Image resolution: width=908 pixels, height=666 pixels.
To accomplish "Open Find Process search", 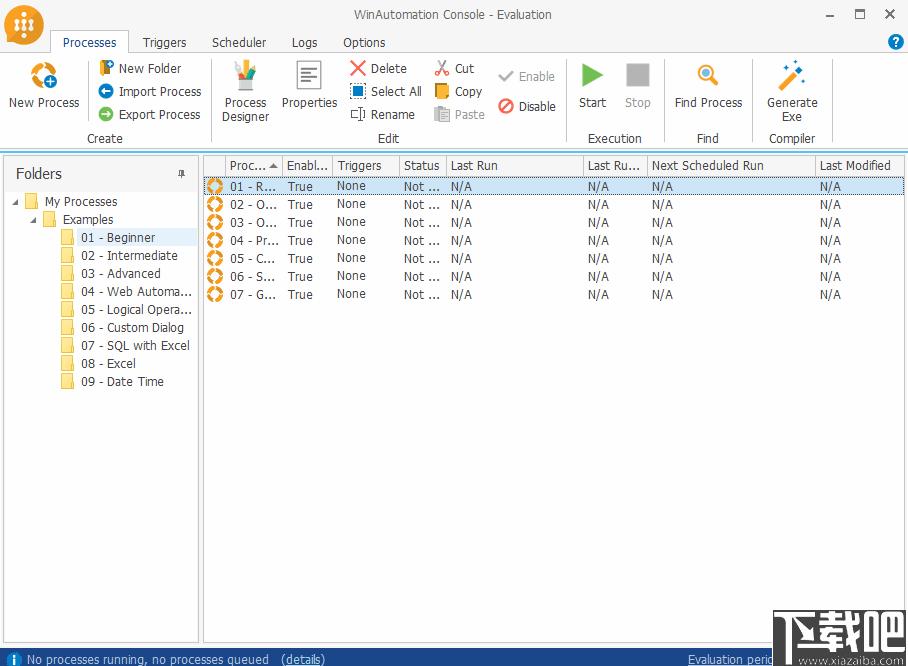I will pos(708,85).
